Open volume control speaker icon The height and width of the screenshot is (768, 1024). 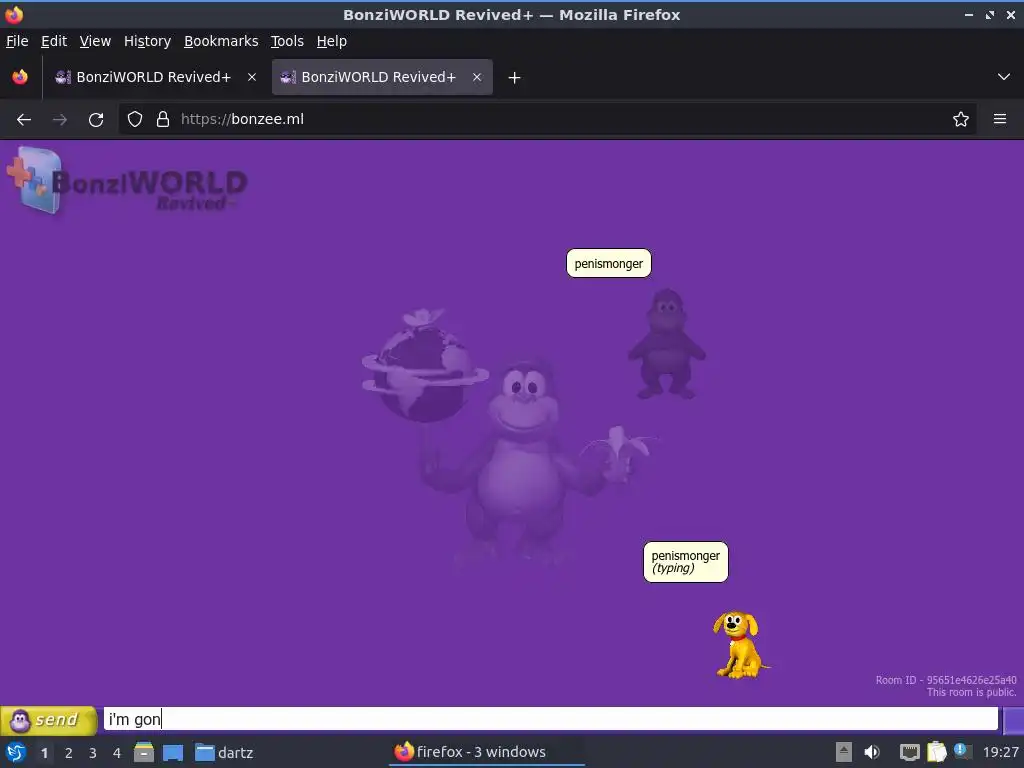872,752
